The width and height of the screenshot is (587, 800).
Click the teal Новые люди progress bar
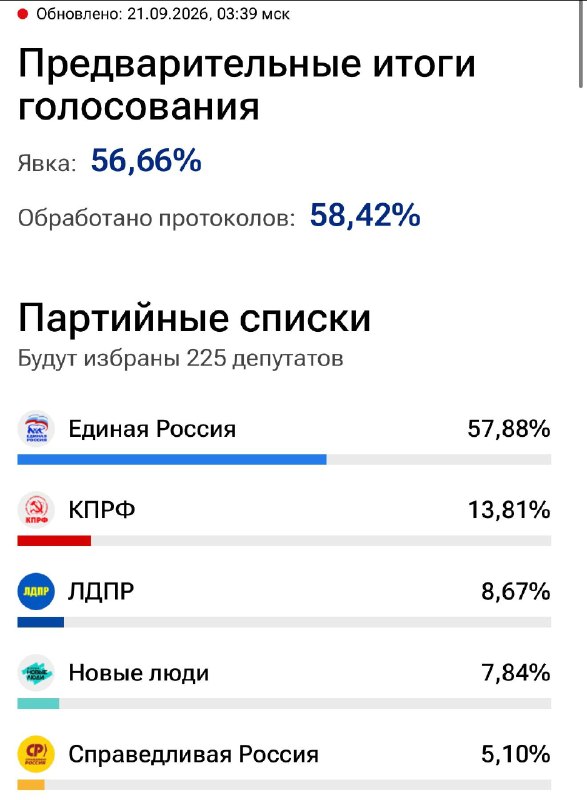(38, 704)
